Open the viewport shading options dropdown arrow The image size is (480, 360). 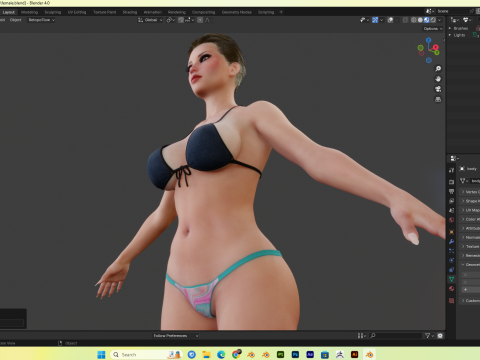440,20
